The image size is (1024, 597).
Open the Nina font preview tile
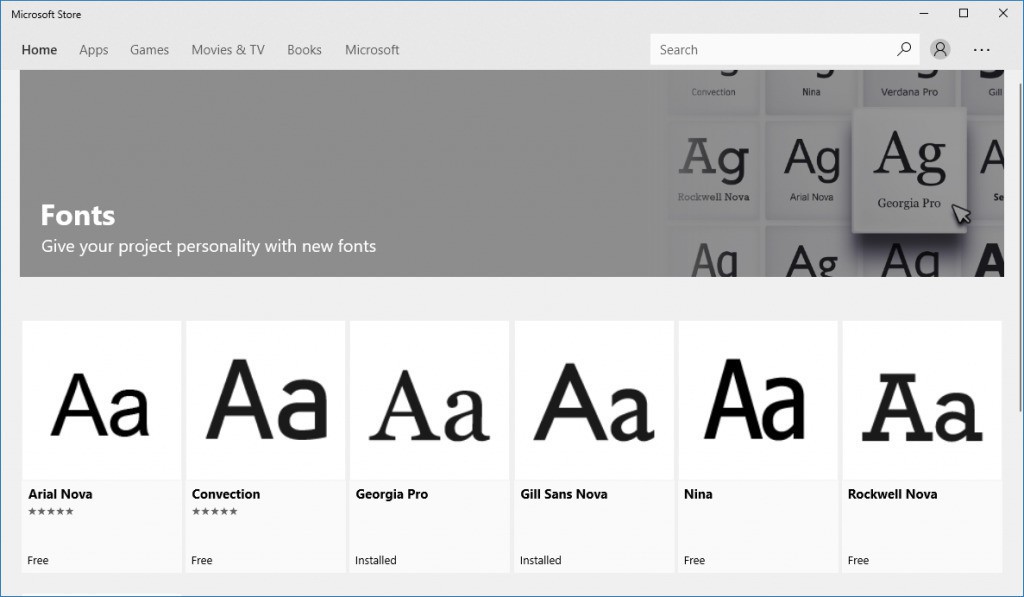click(757, 401)
